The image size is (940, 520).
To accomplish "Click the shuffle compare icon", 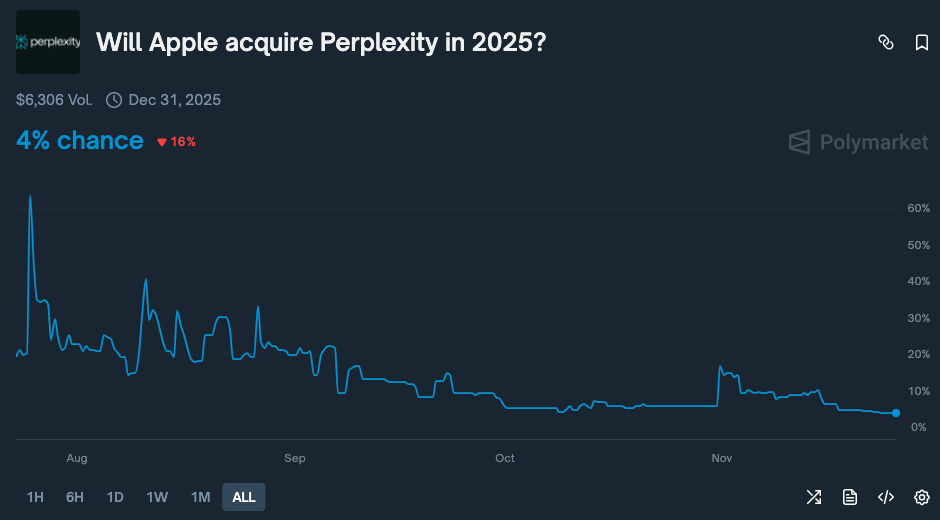I will pos(814,497).
